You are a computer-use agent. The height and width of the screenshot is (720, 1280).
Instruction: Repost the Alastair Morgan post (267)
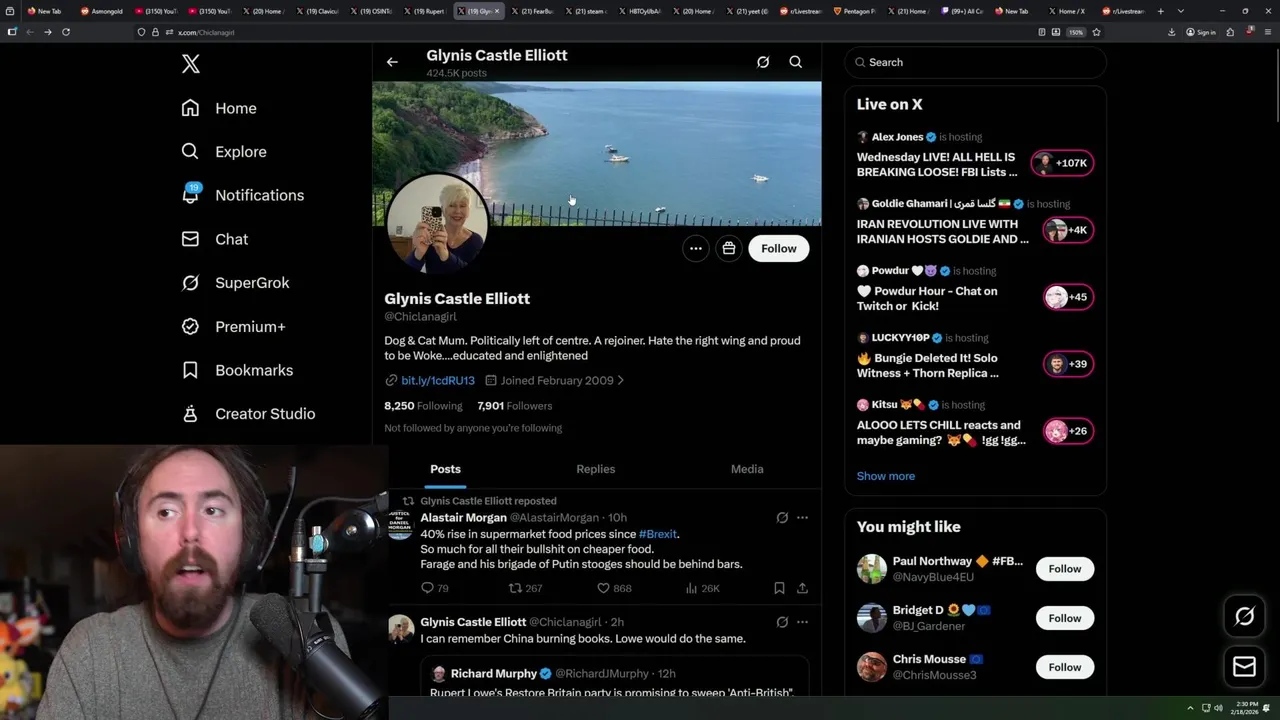pos(526,589)
